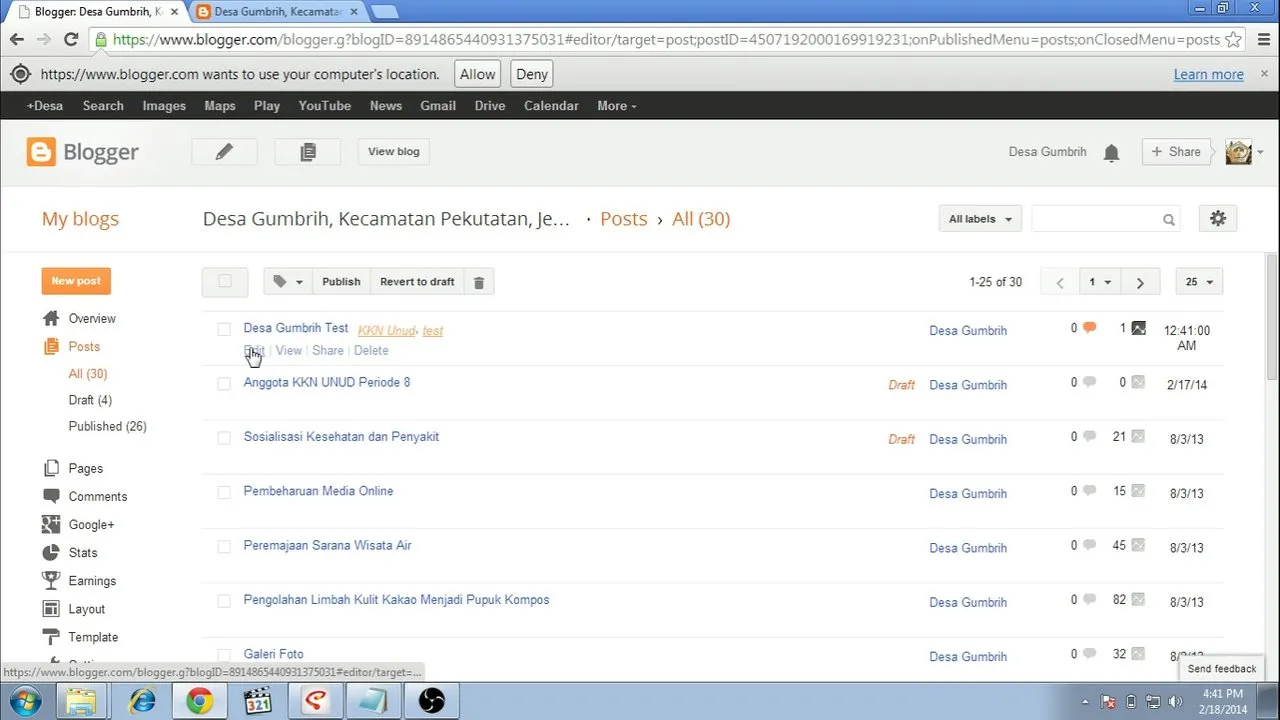The height and width of the screenshot is (720, 1280).
Task: Open the account dropdown arrow beside avatar
Action: click(1260, 153)
